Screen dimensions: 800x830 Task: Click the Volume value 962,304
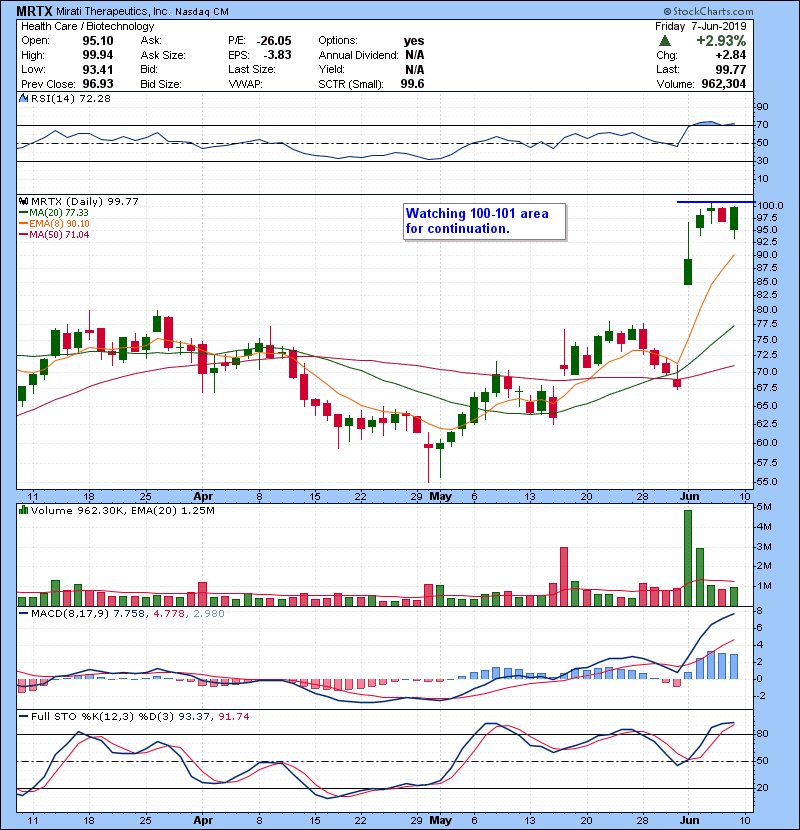tap(724, 84)
